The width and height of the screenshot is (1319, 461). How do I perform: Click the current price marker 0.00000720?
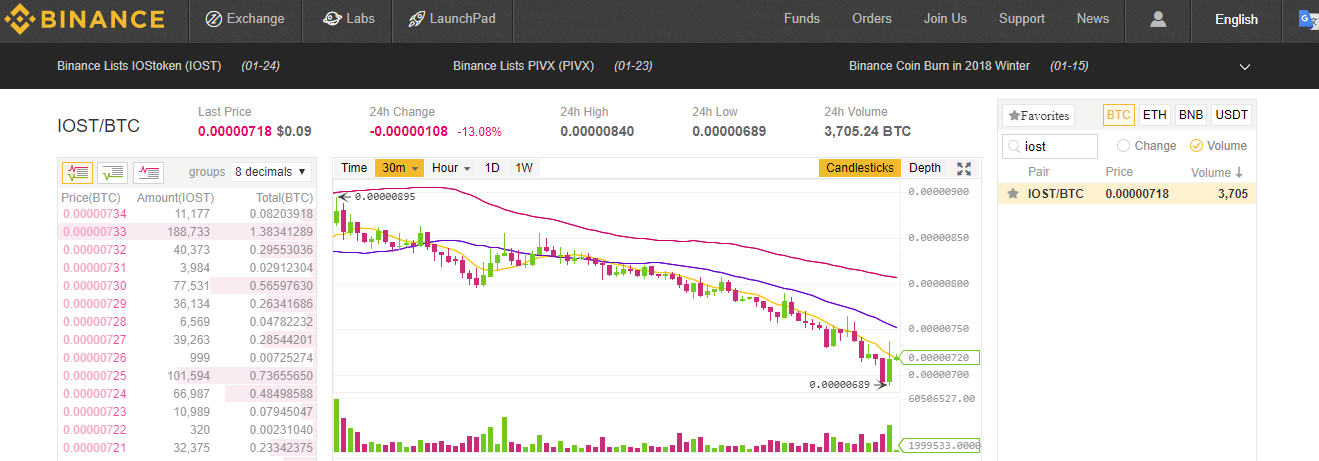(x=940, y=357)
